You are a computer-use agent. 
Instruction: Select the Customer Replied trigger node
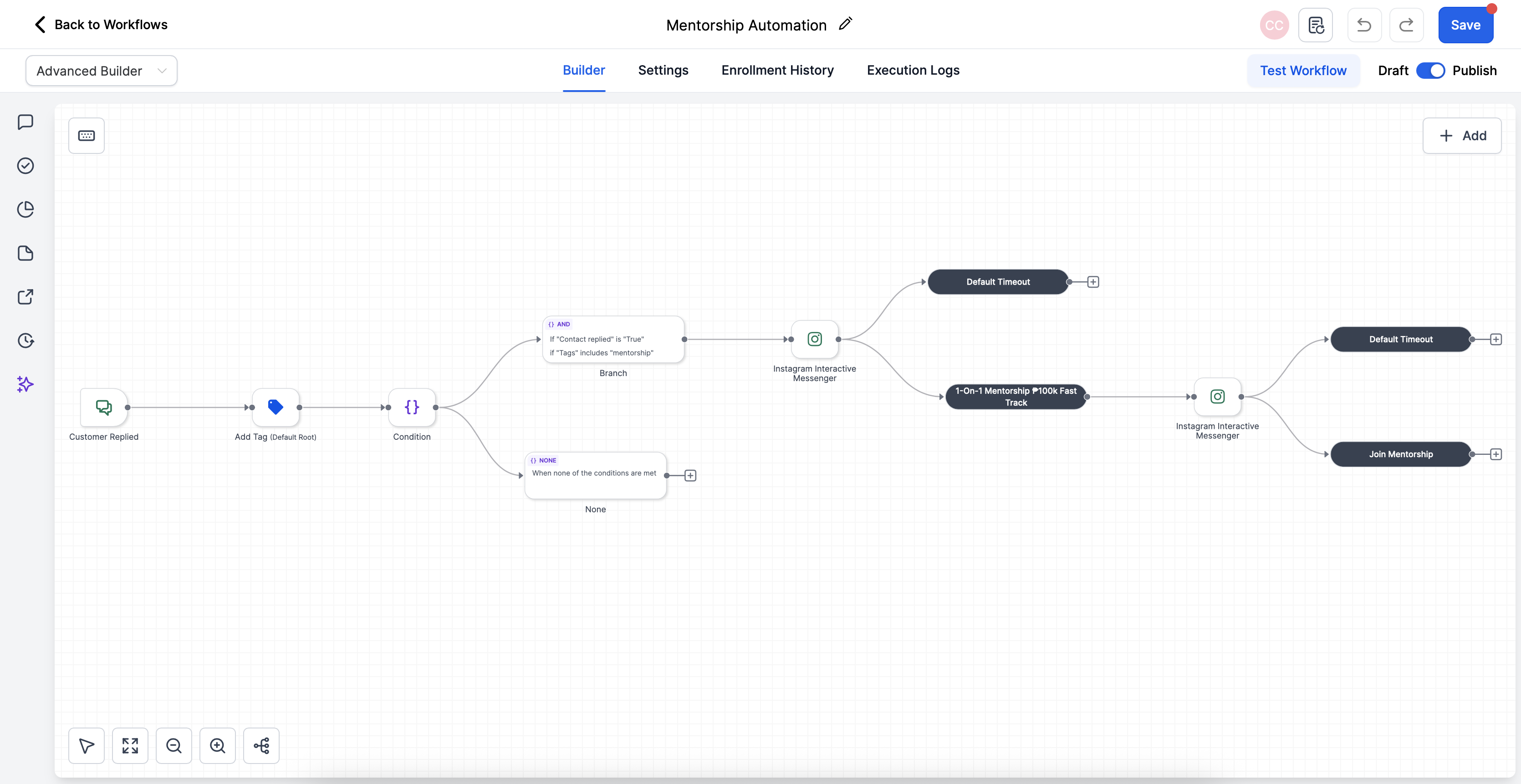coord(104,407)
